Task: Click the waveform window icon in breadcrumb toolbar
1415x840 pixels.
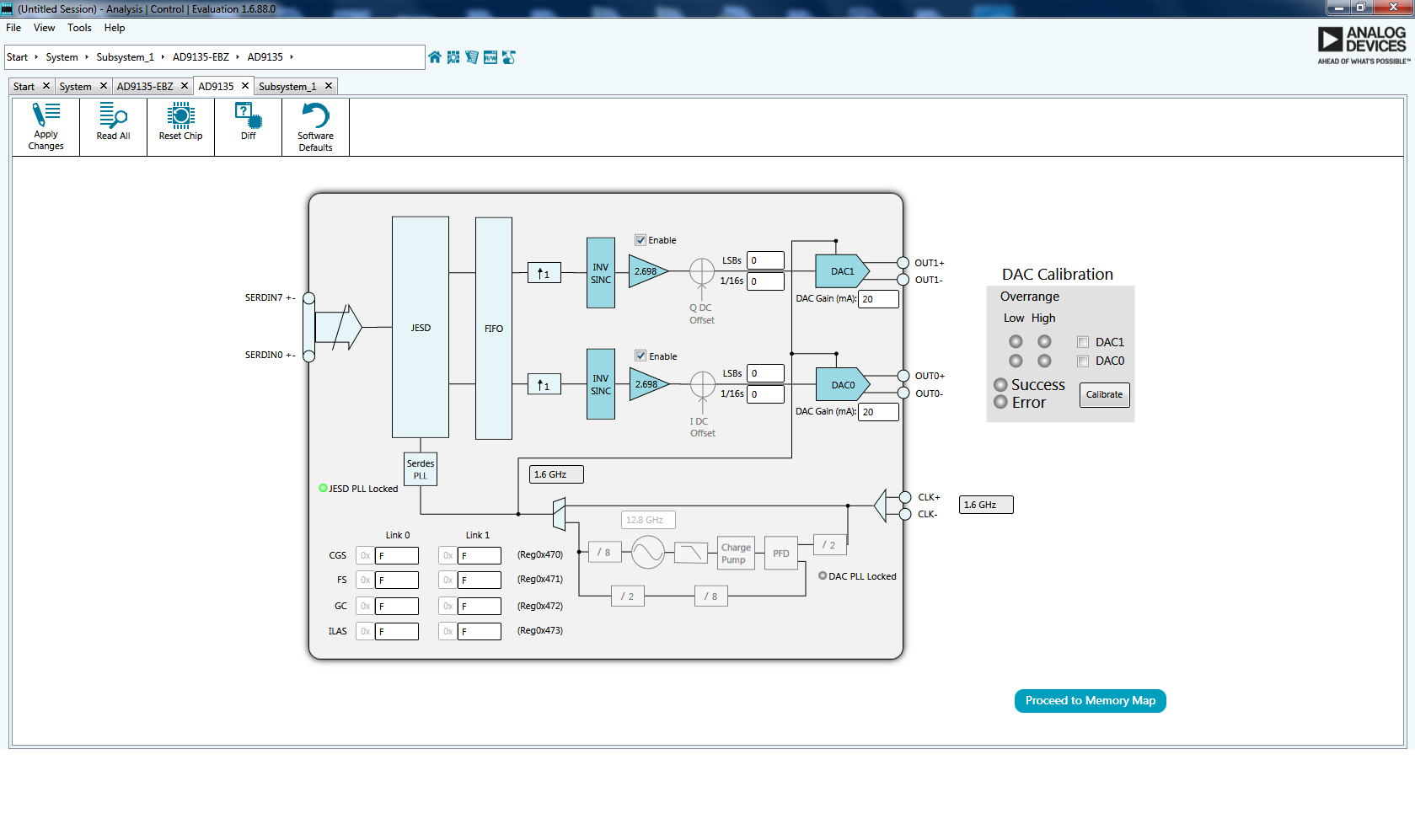Action: tap(490, 57)
